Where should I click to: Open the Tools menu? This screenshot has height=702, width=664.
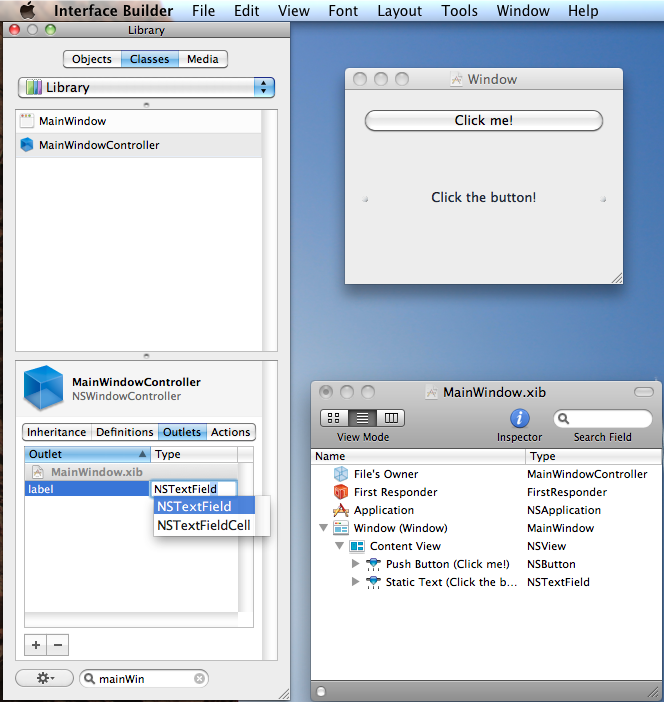tap(459, 11)
